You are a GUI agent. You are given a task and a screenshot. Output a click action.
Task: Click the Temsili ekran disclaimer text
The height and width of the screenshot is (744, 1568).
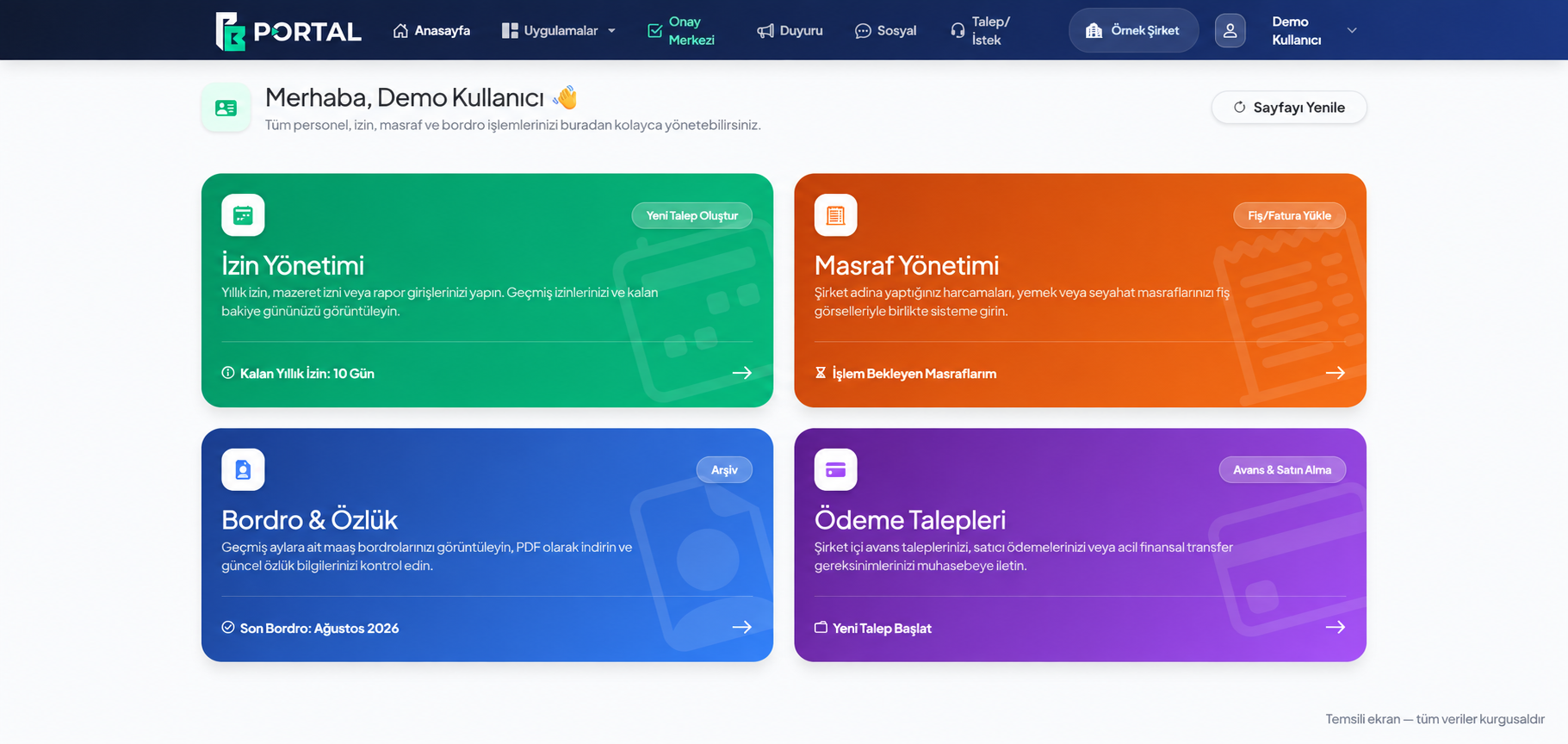pyautogui.click(x=1435, y=719)
